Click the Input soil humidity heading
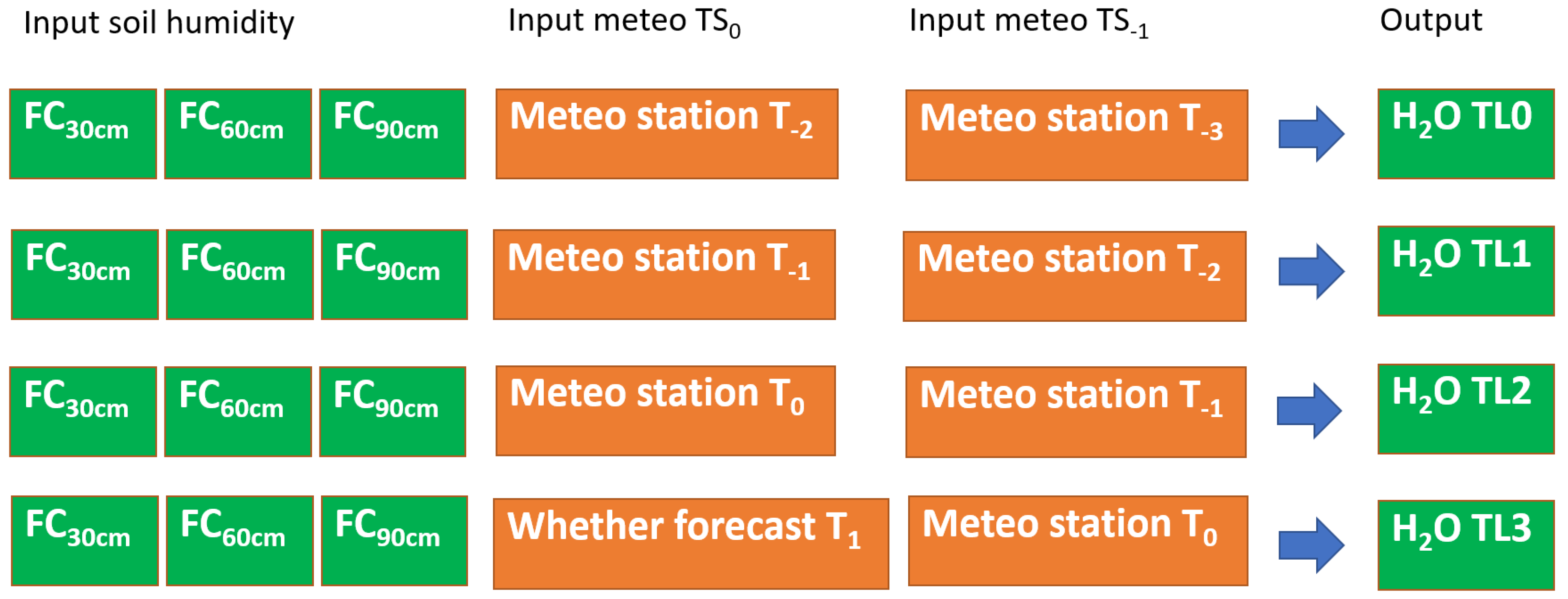This screenshot has height=599, width=1568. pos(159,23)
